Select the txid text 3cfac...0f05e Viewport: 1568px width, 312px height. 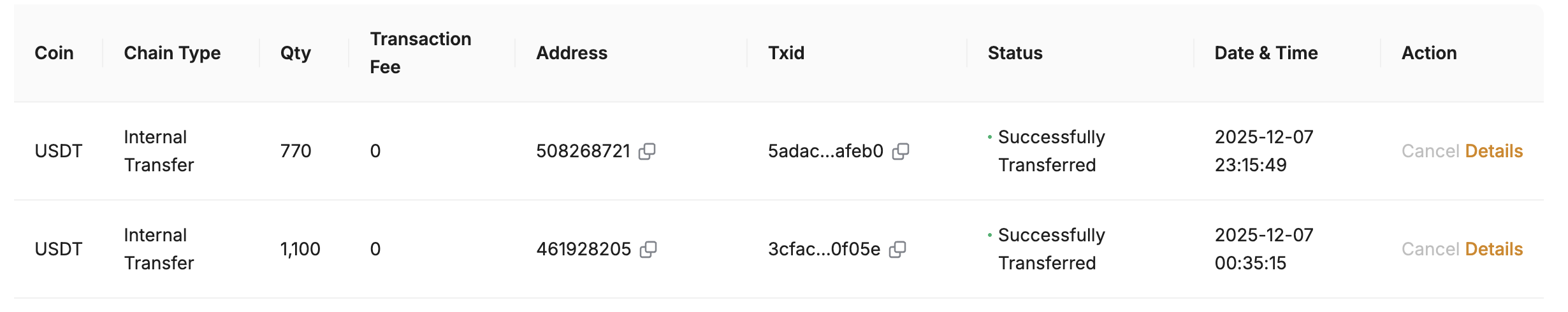(x=824, y=250)
